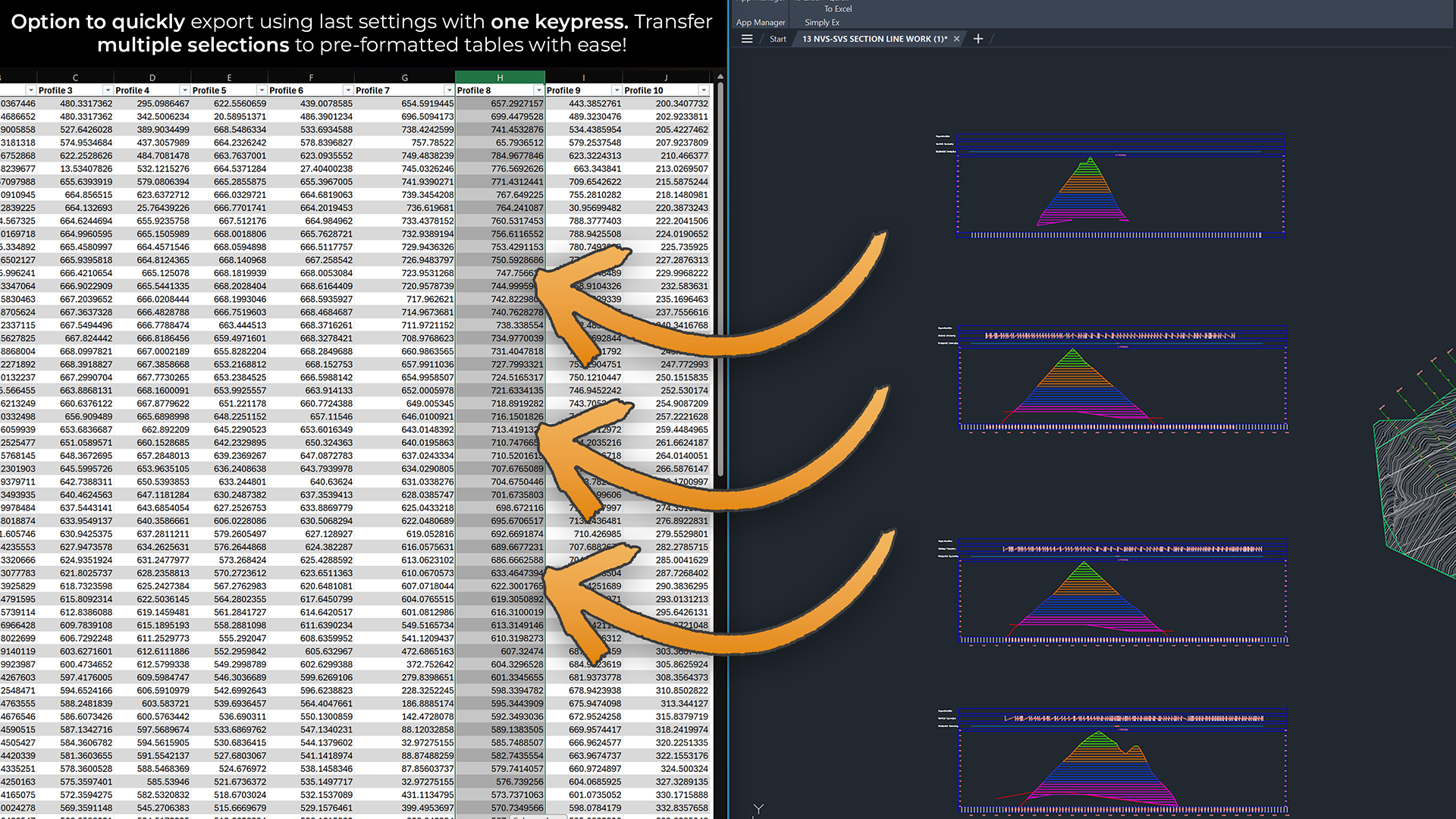Click the Profile 7 header cell
Viewport: 1456px width, 819px height.
[x=394, y=90]
